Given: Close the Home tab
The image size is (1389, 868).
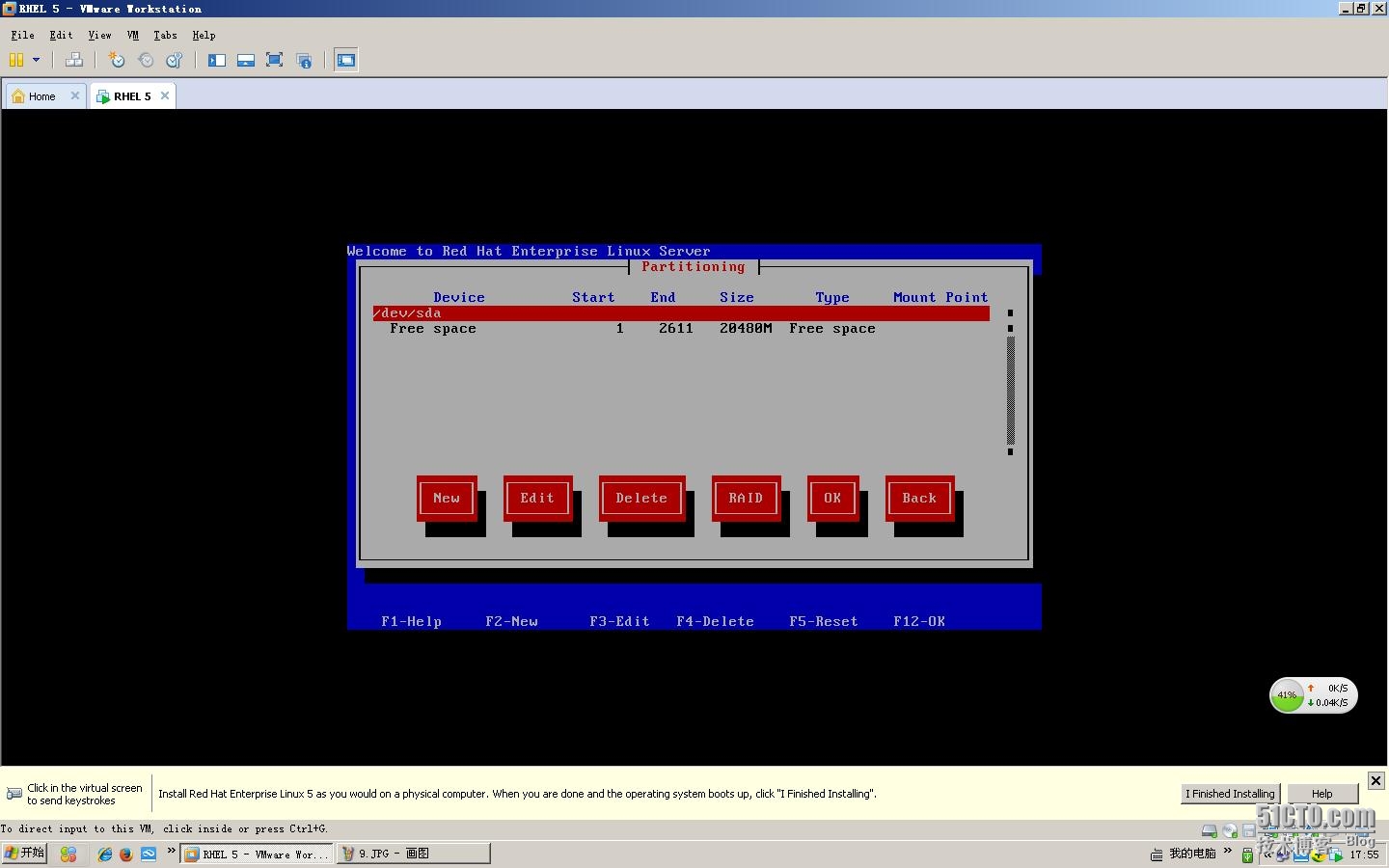Looking at the screenshot, I should pos(75,95).
